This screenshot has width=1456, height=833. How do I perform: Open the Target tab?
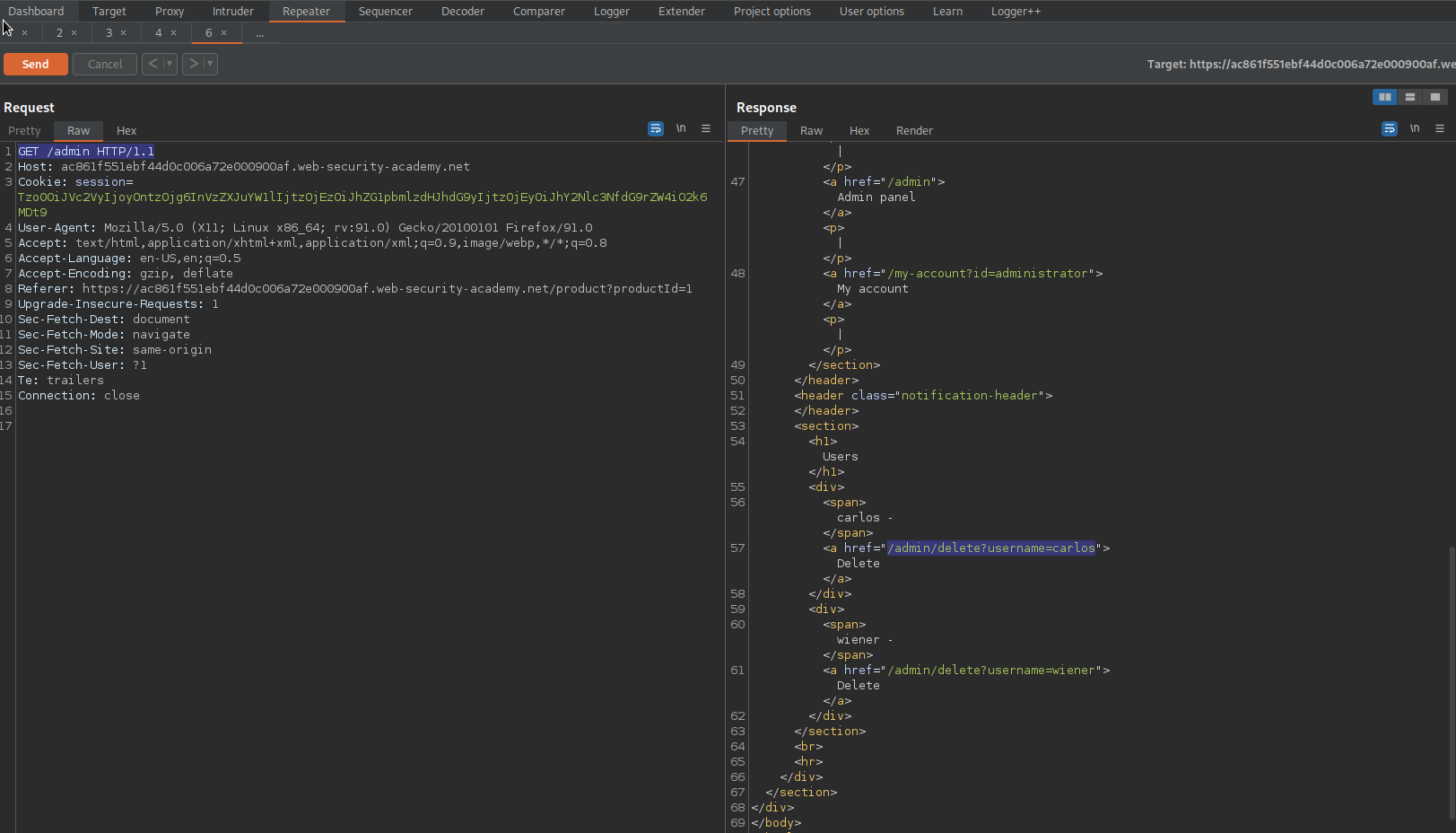click(109, 11)
